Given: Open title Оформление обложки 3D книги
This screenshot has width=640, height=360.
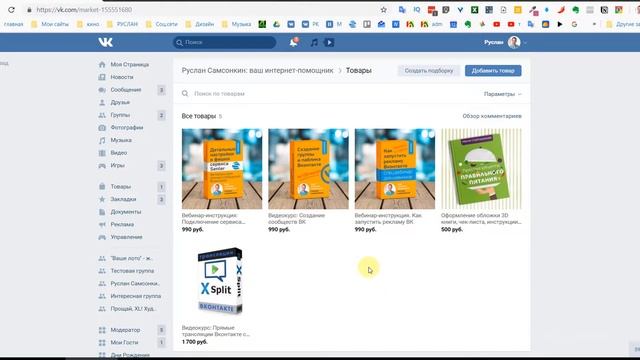Looking at the screenshot, I should coord(481,218).
